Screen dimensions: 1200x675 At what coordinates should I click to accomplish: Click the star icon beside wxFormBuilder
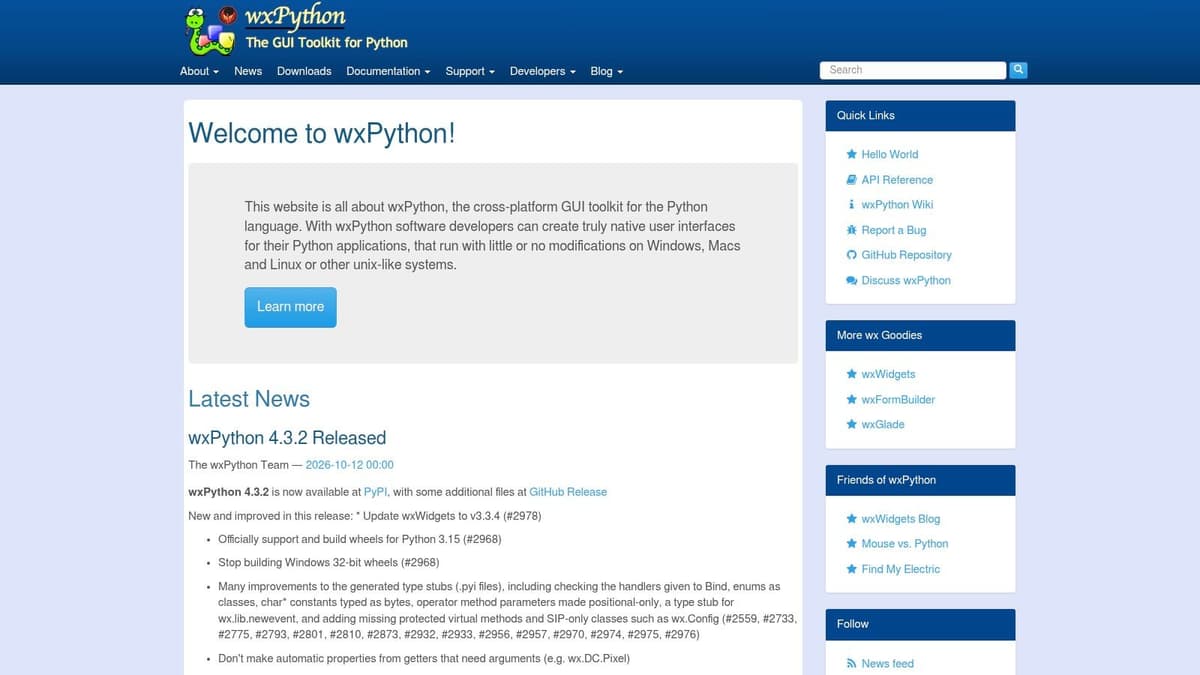pyautogui.click(x=852, y=399)
